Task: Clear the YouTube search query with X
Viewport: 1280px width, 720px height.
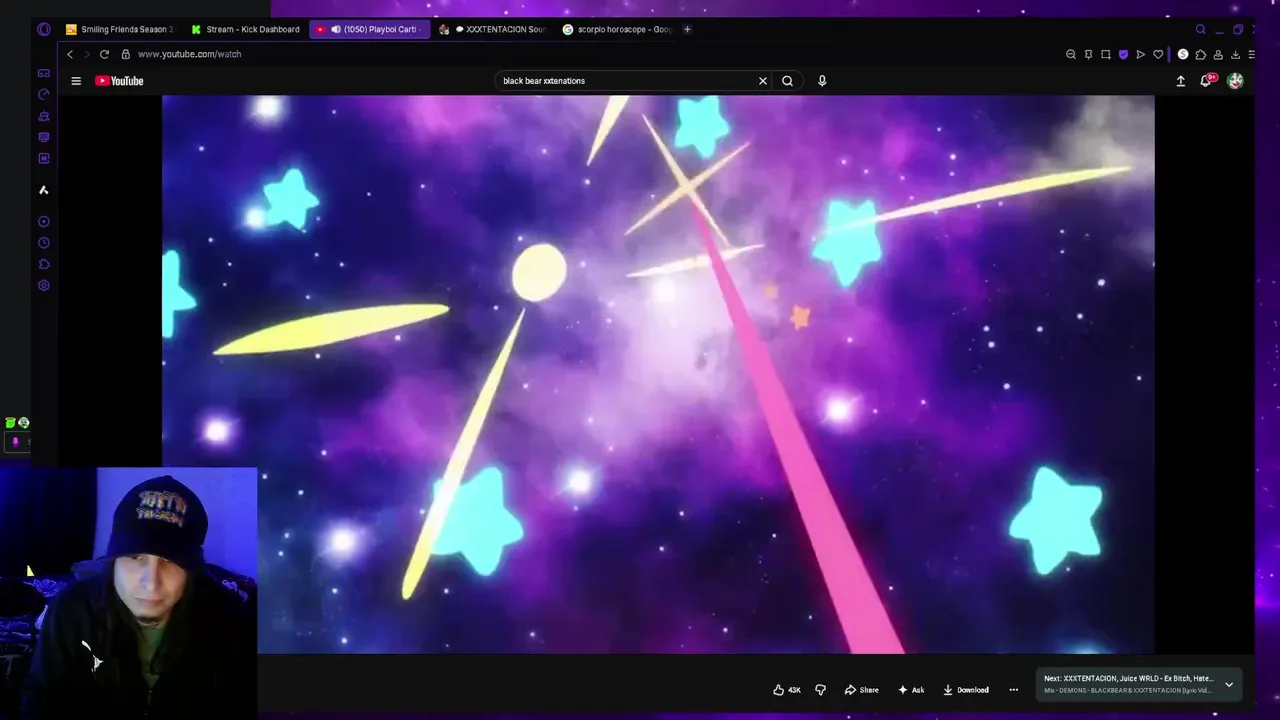Action: [x=763, y=81]
